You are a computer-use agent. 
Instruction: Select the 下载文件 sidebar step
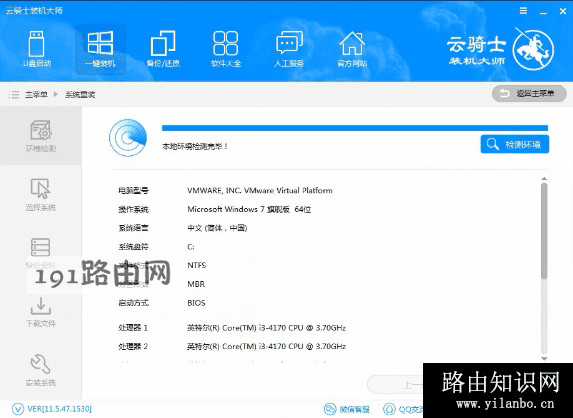pos(41,312)
